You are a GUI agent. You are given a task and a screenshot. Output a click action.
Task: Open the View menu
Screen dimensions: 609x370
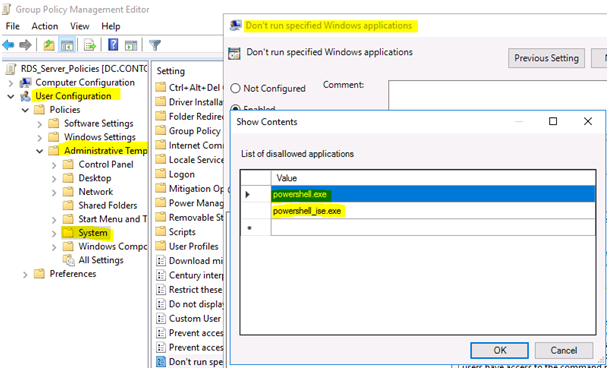click(x=79, y=26)
